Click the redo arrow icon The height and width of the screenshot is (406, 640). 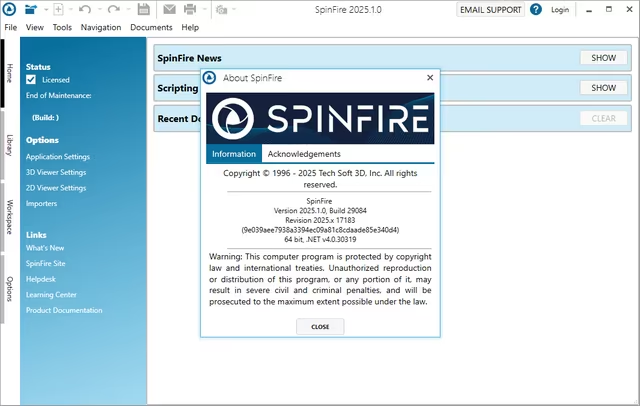pyautogui.click(x=114, y=9)
